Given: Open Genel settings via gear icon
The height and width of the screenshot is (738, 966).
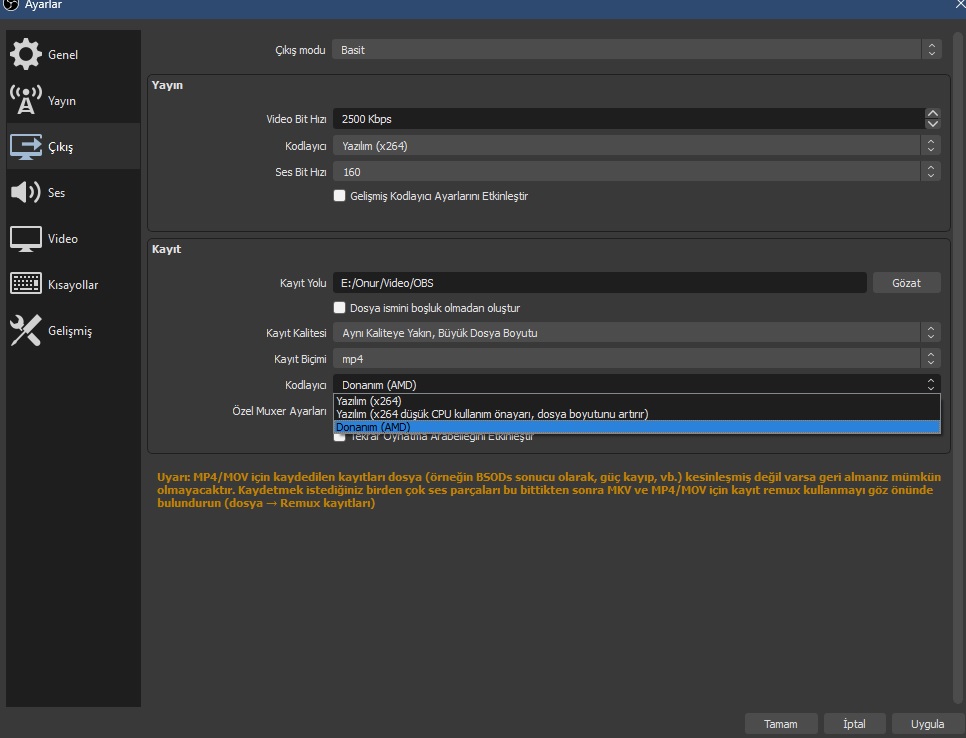Looking at the screenshot, I should tap(26, 54).
